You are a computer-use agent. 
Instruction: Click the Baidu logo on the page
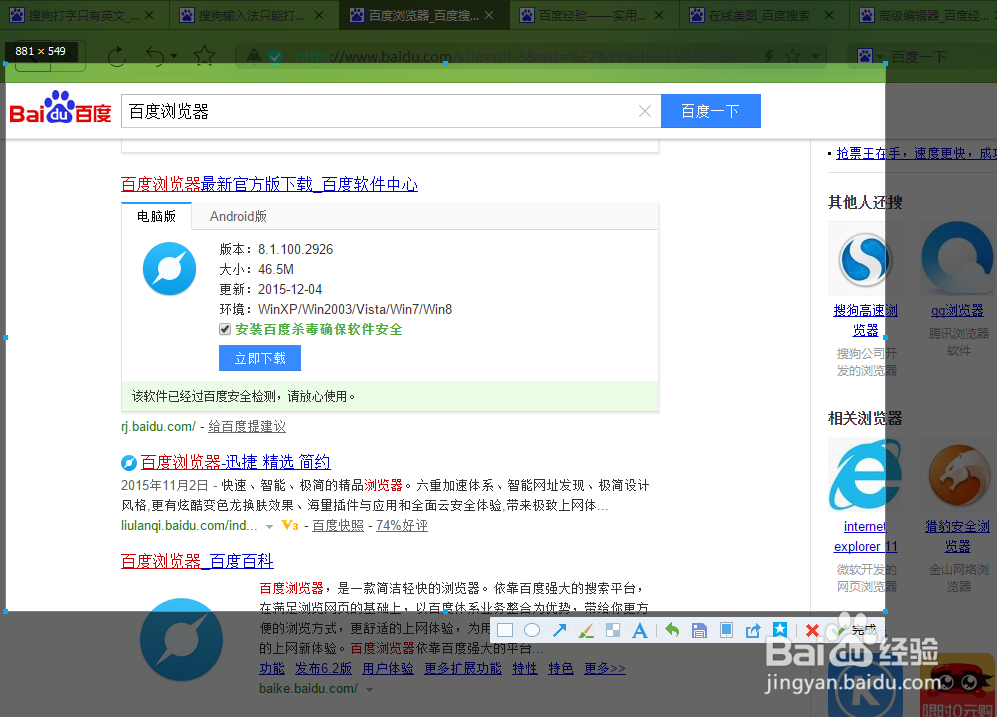(x=60, y=107)
